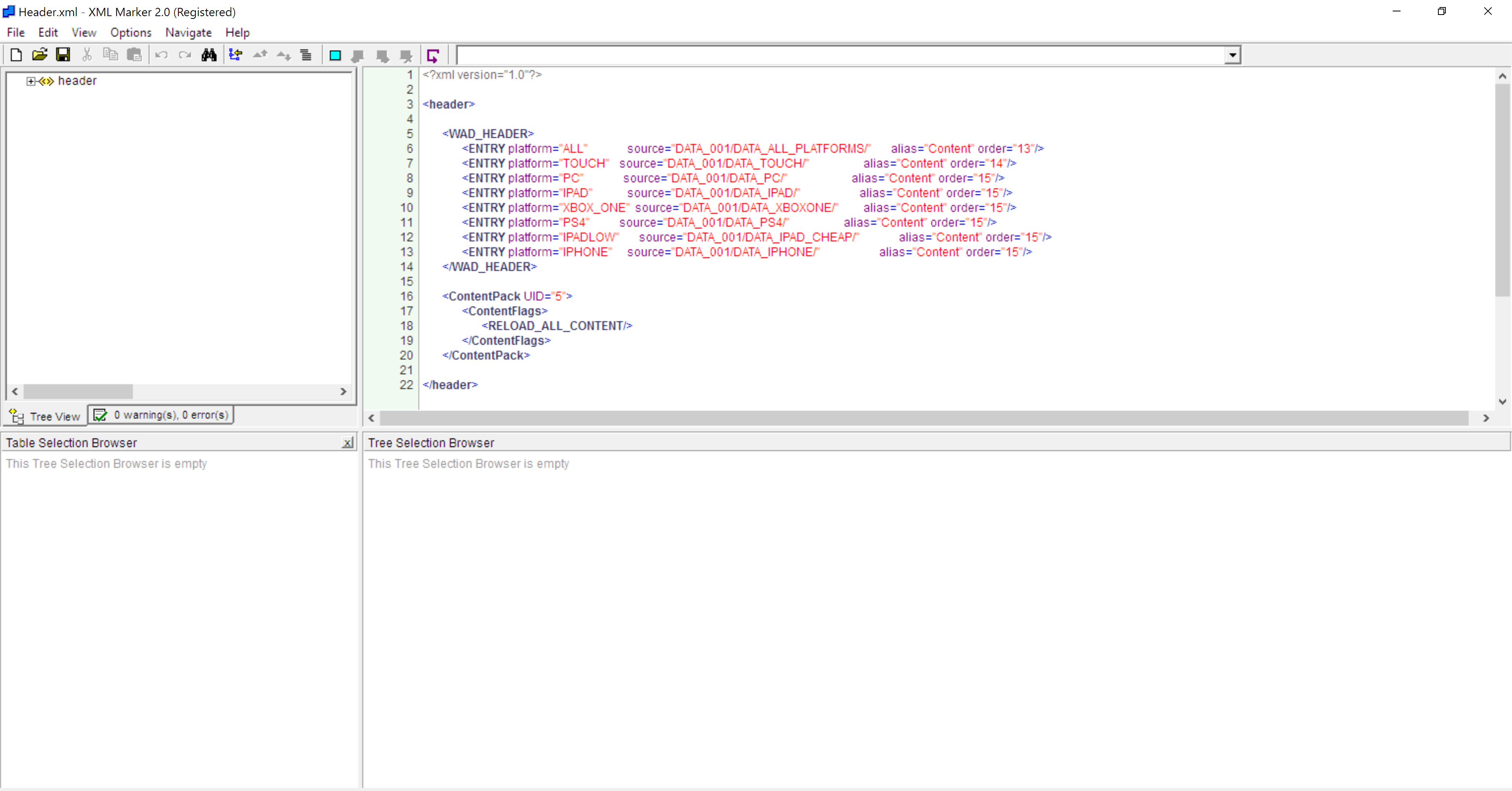Image resolution: width=1512 pixels, height=791 pixels.
Task: Click editor horizontal scroll-left arrow
Action: pyautogui.click(x=371, y=418)
